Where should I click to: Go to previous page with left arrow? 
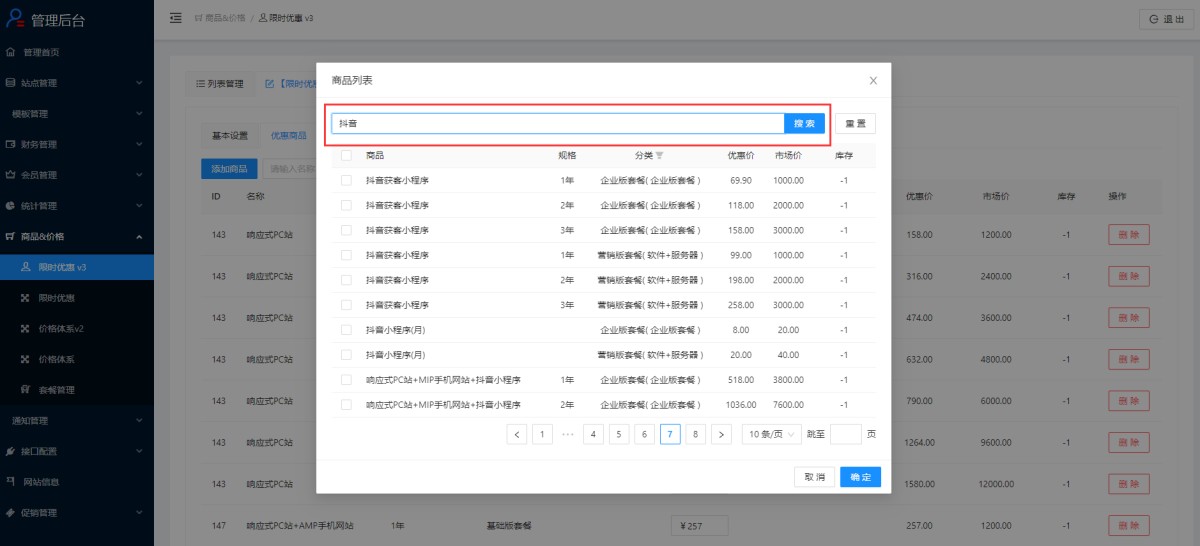click(517, 434)
